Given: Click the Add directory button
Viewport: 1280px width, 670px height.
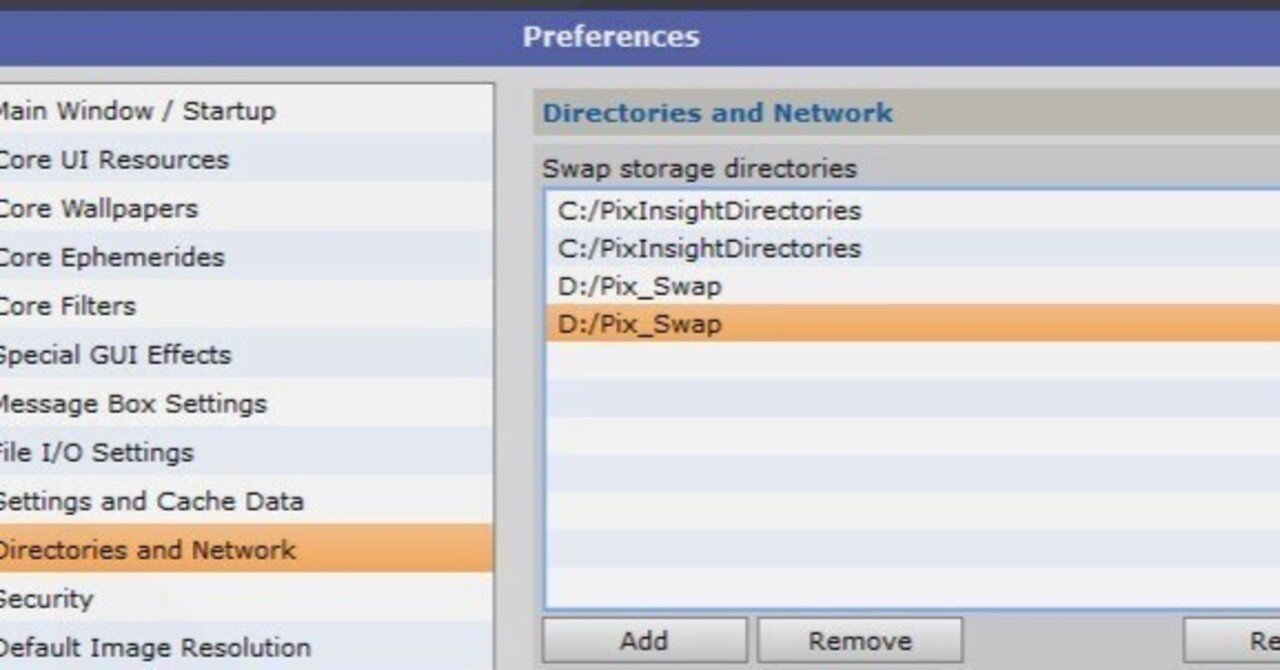Looking at the screenshot, I should point(644,641).
